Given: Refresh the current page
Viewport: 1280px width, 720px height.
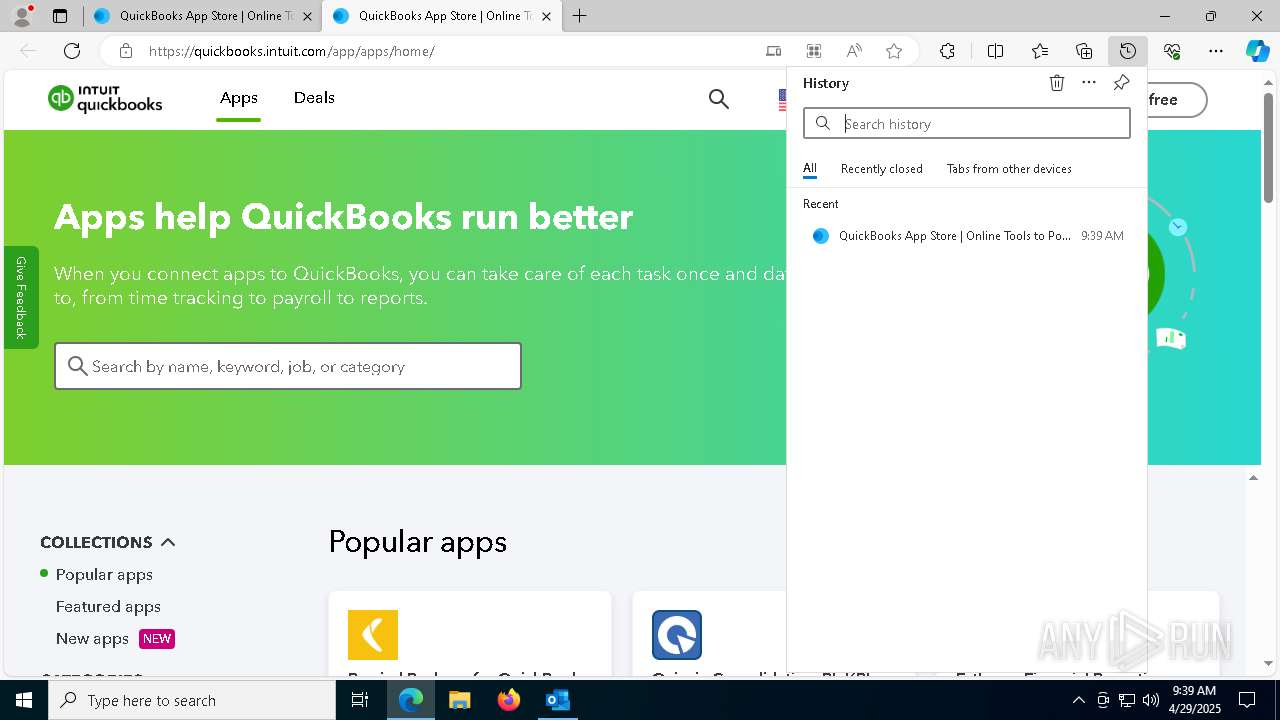Looking at the screenshot, I should coord(72,51).
